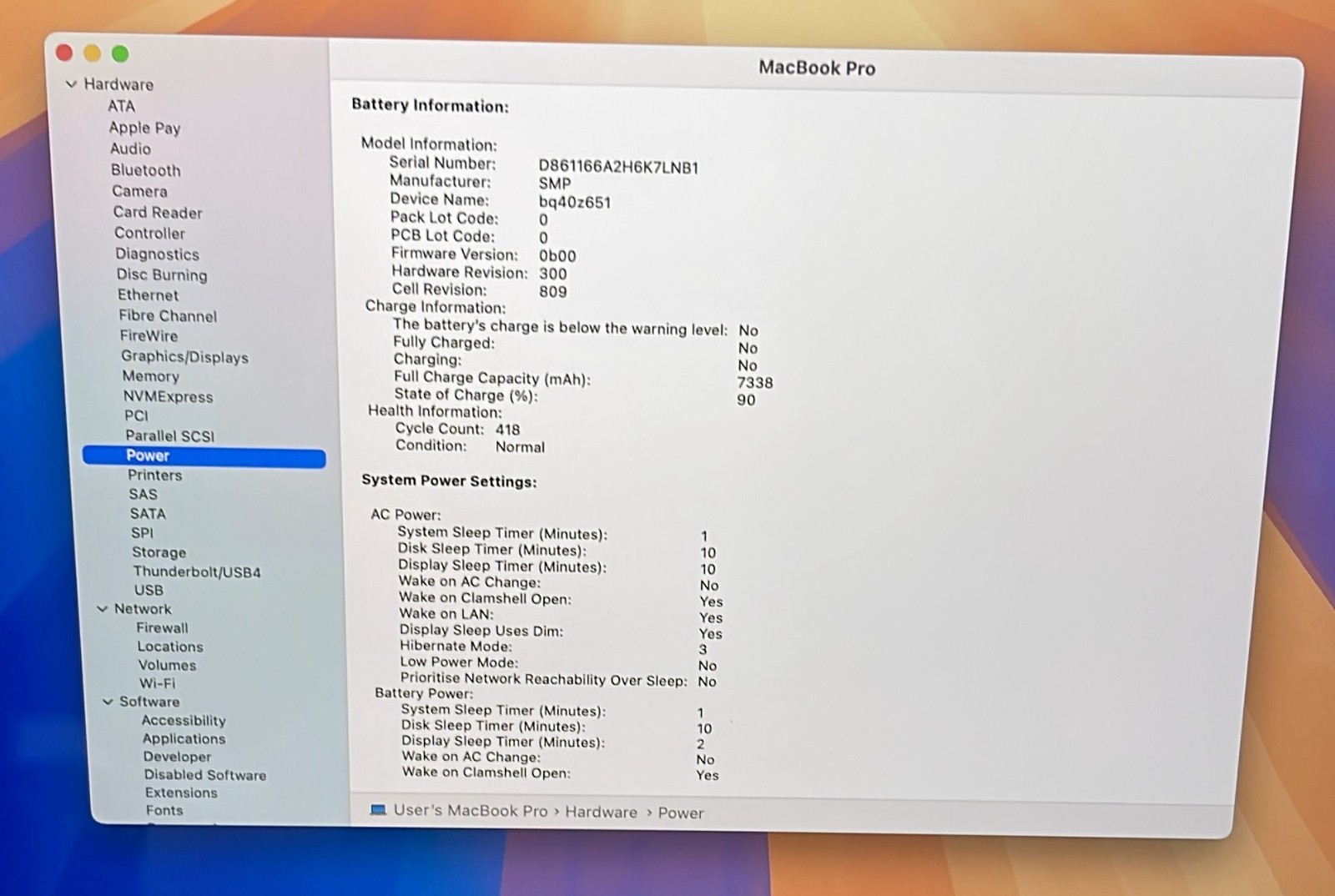This screenshot has height=896, width=1335.
Task: Click the State of Charge value 90
Action: click(746, 400)
